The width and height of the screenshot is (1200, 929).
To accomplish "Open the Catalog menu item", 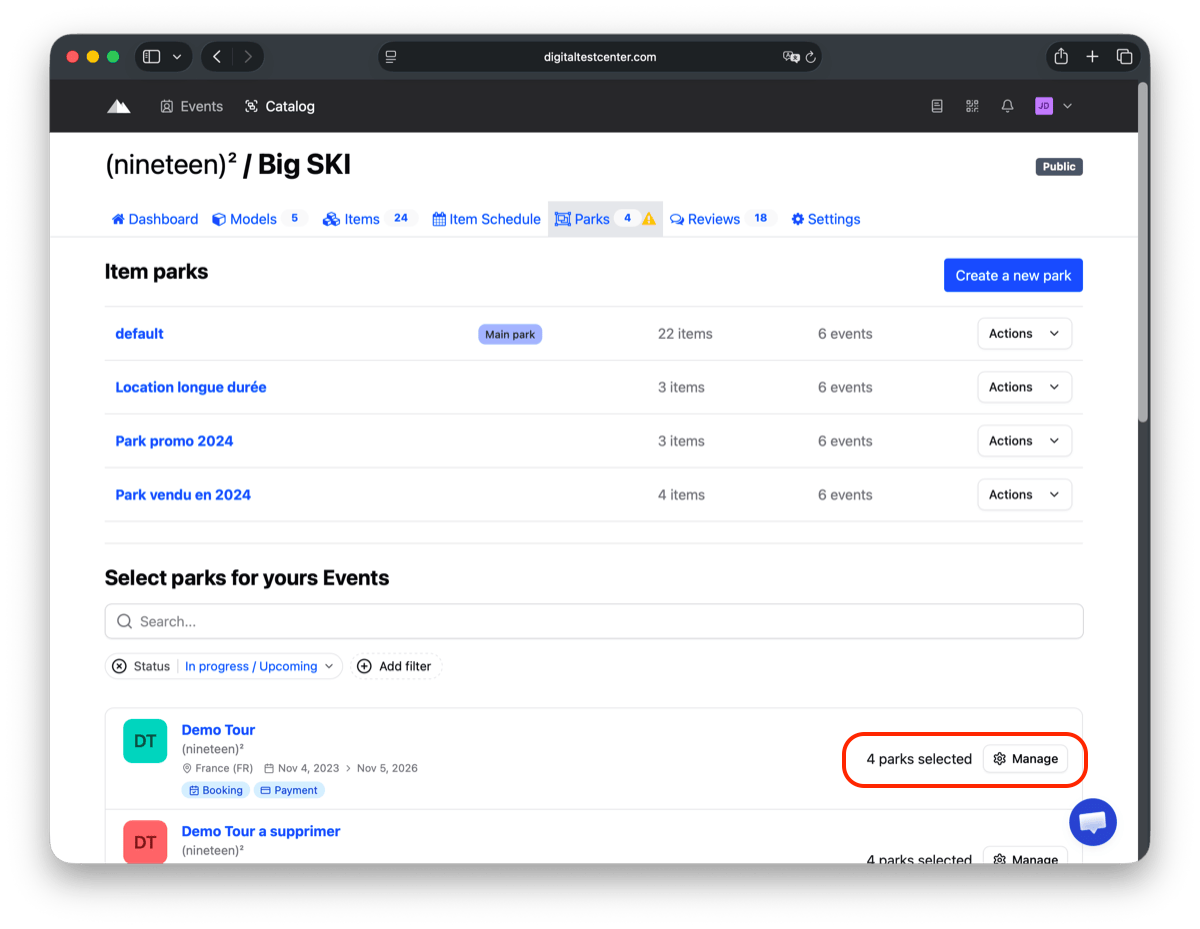I will pyautogui.click(x=280, y=106).
